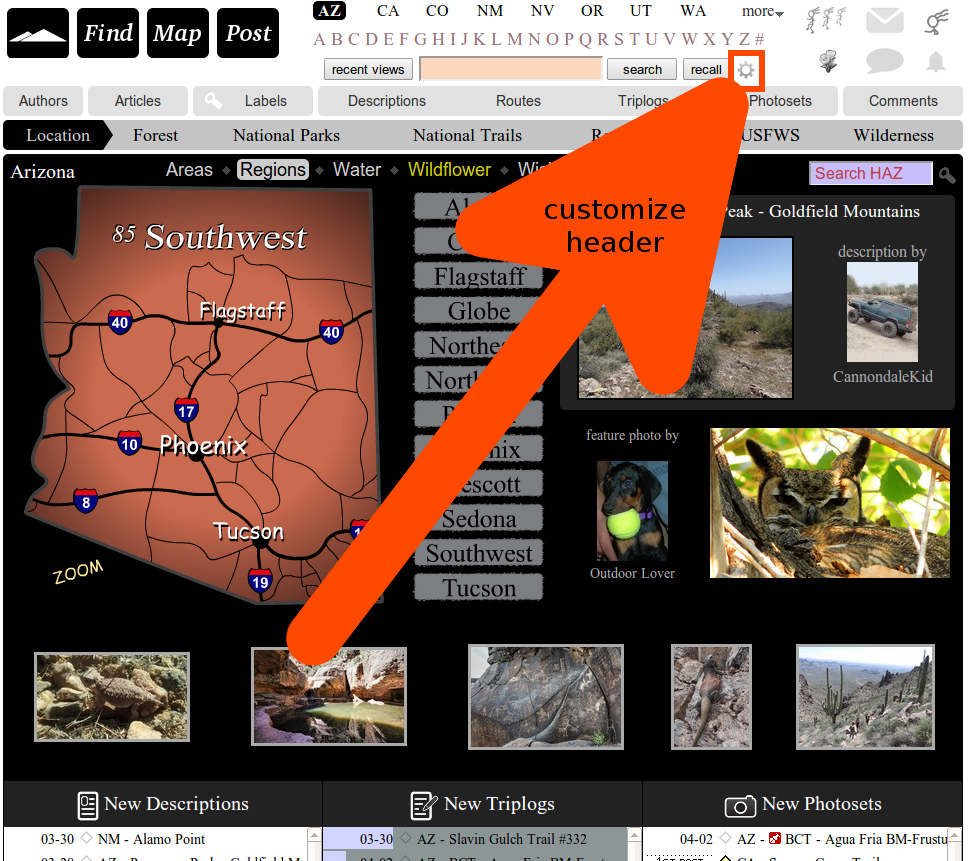Select the AZ state filter
Screen dimensions: 970x861
[x=329, y=11]
